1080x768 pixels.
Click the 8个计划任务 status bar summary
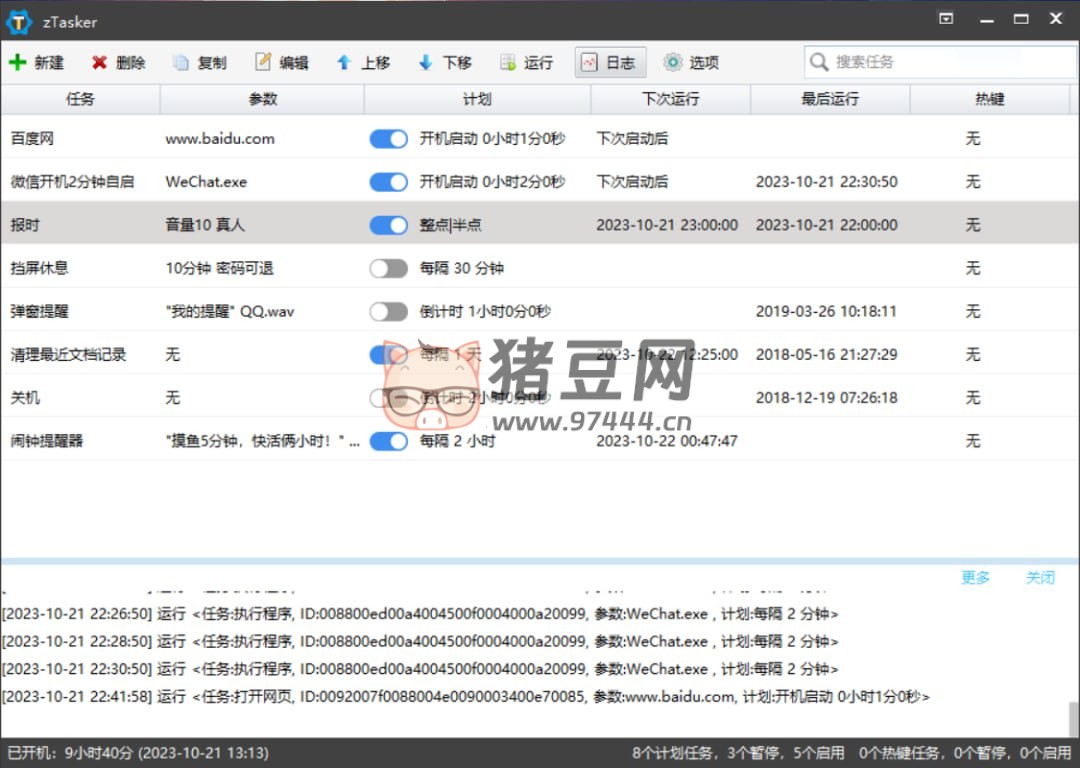click(738, 753)
